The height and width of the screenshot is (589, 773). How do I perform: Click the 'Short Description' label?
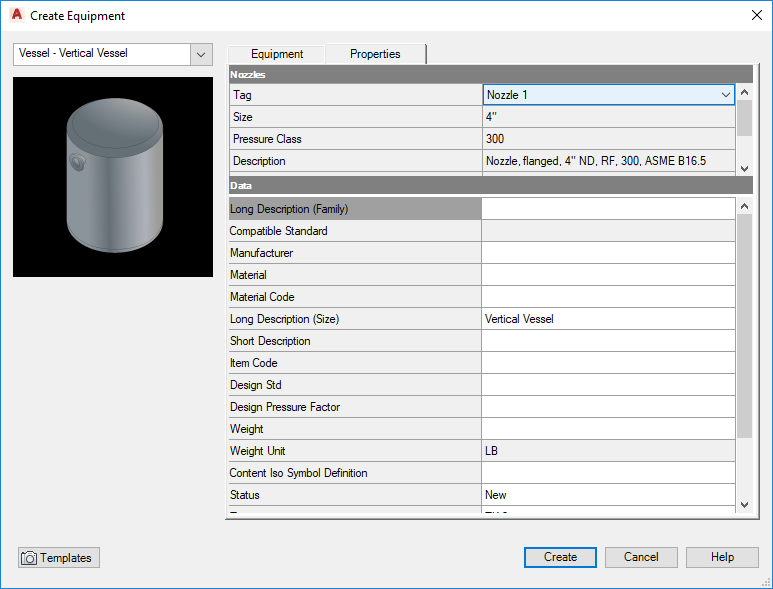click(270, 341)
